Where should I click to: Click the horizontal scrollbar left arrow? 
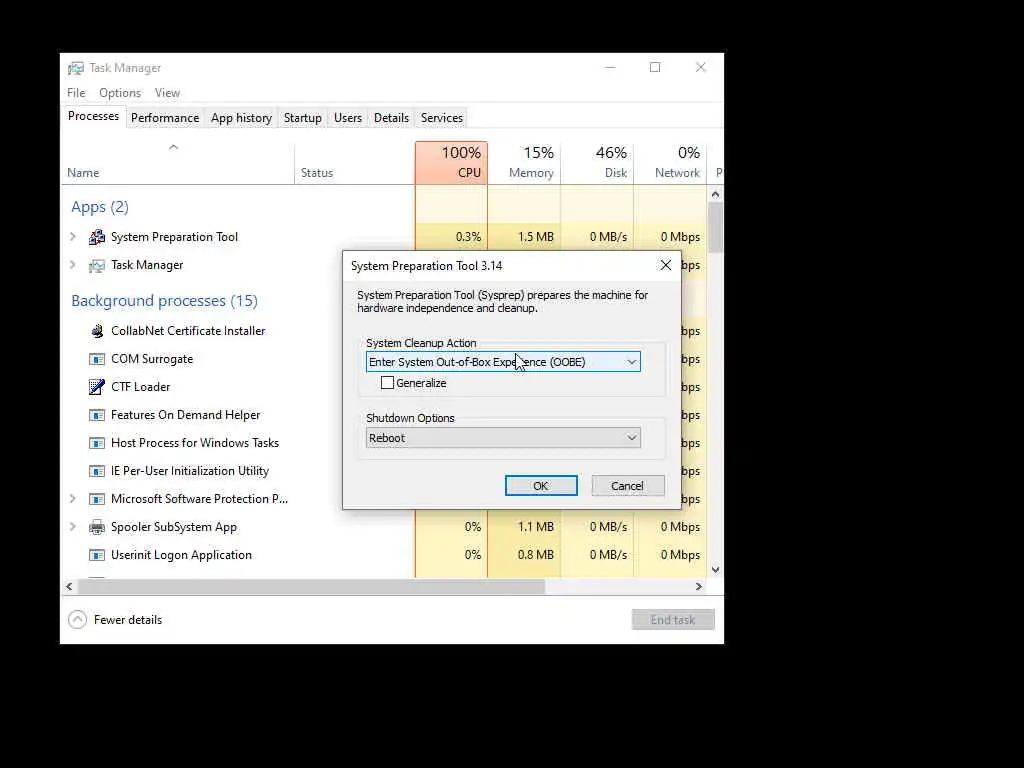point(69,586)
